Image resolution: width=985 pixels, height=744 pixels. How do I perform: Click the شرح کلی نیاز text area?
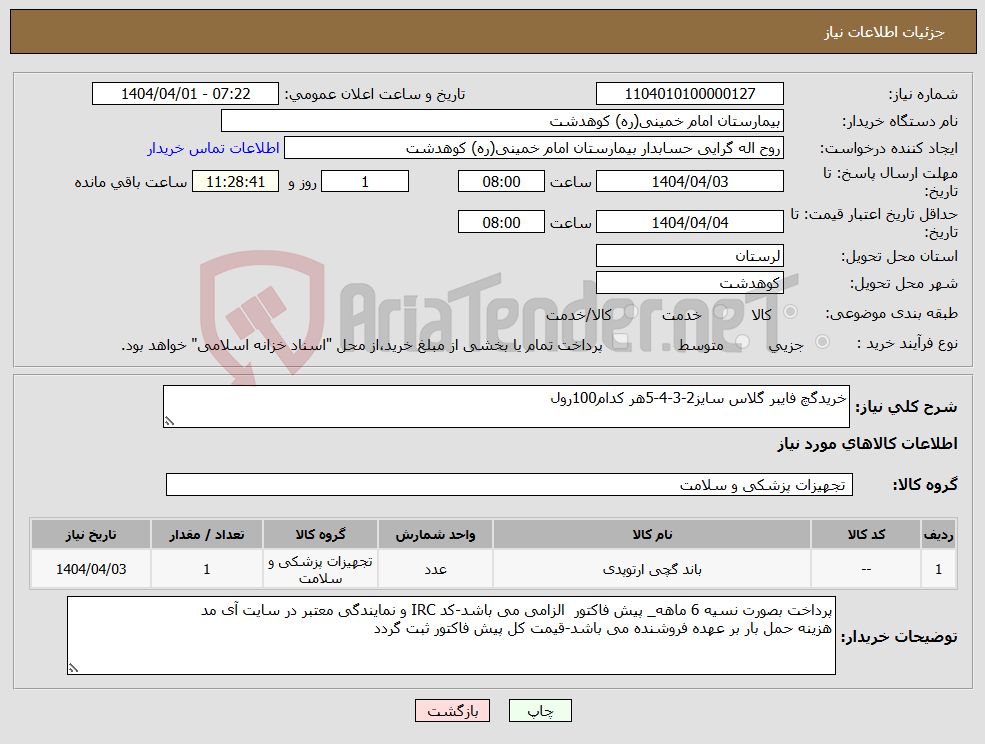(x=506, y=407)
